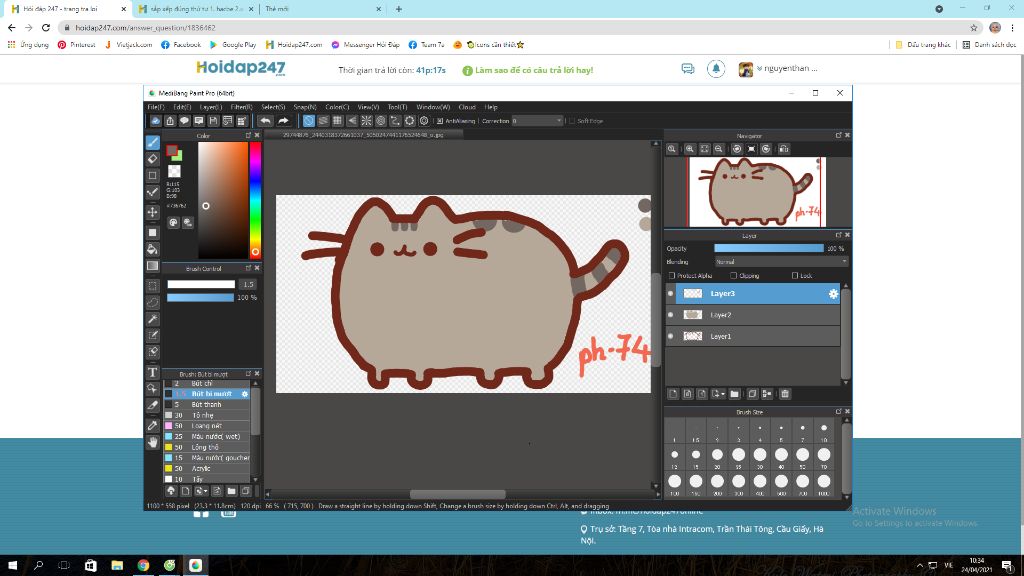
Task: Hide Layer2 visibility dot
Action: pyautogui.click(x=671, y=315)
